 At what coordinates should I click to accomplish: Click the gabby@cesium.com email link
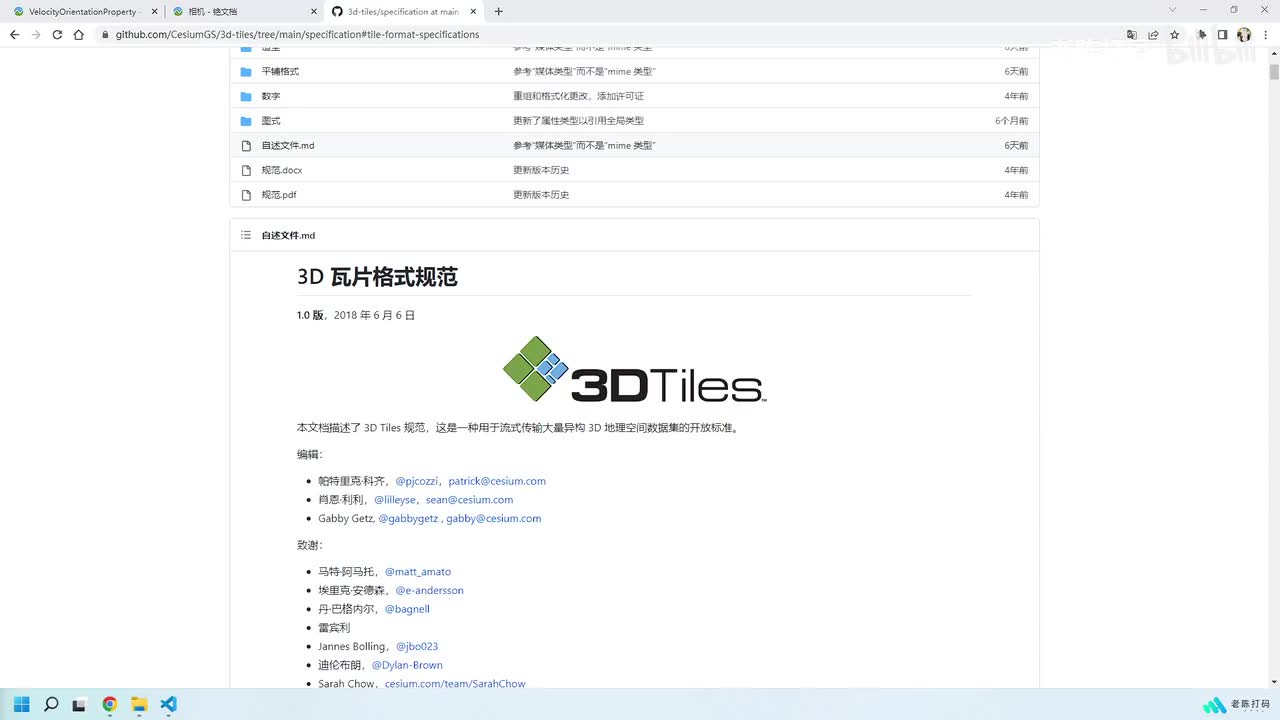(x=493, y=519)
